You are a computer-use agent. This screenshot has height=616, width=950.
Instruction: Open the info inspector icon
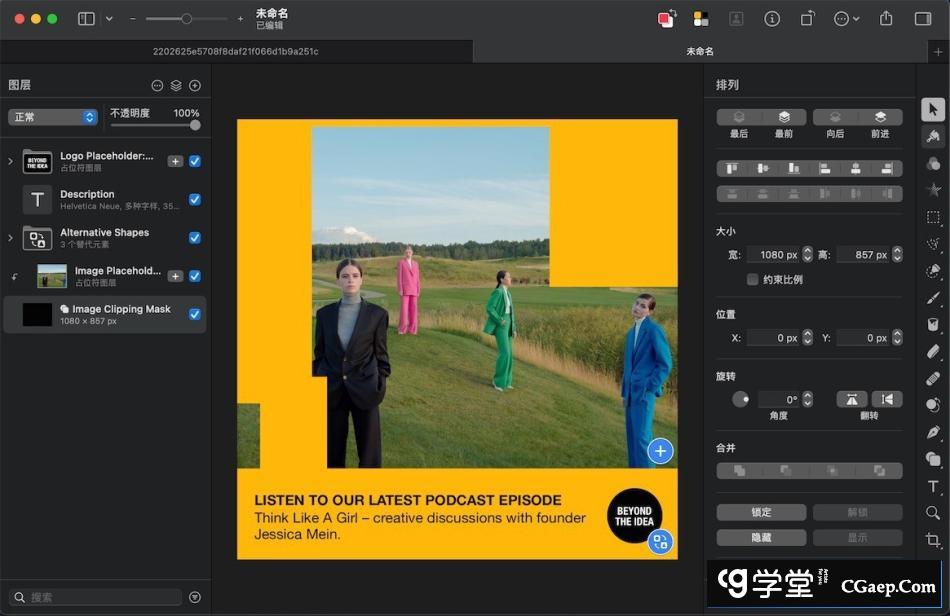771,19
